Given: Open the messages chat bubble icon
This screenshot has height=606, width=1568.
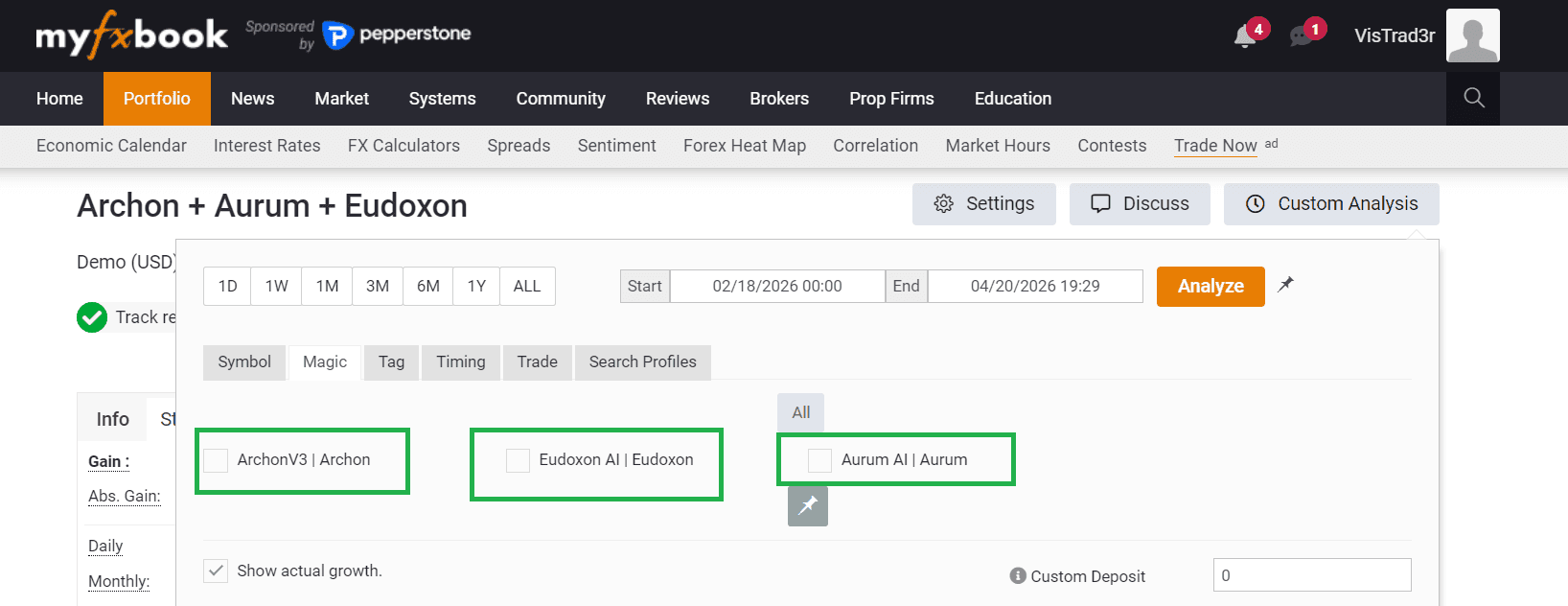Looking at the screenshot, I should coord(1301,36).
